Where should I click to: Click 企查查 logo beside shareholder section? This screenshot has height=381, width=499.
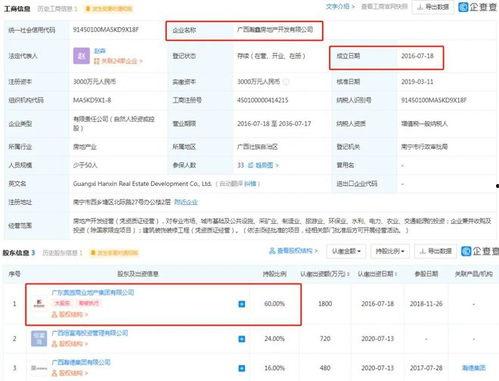click(480, 251)
